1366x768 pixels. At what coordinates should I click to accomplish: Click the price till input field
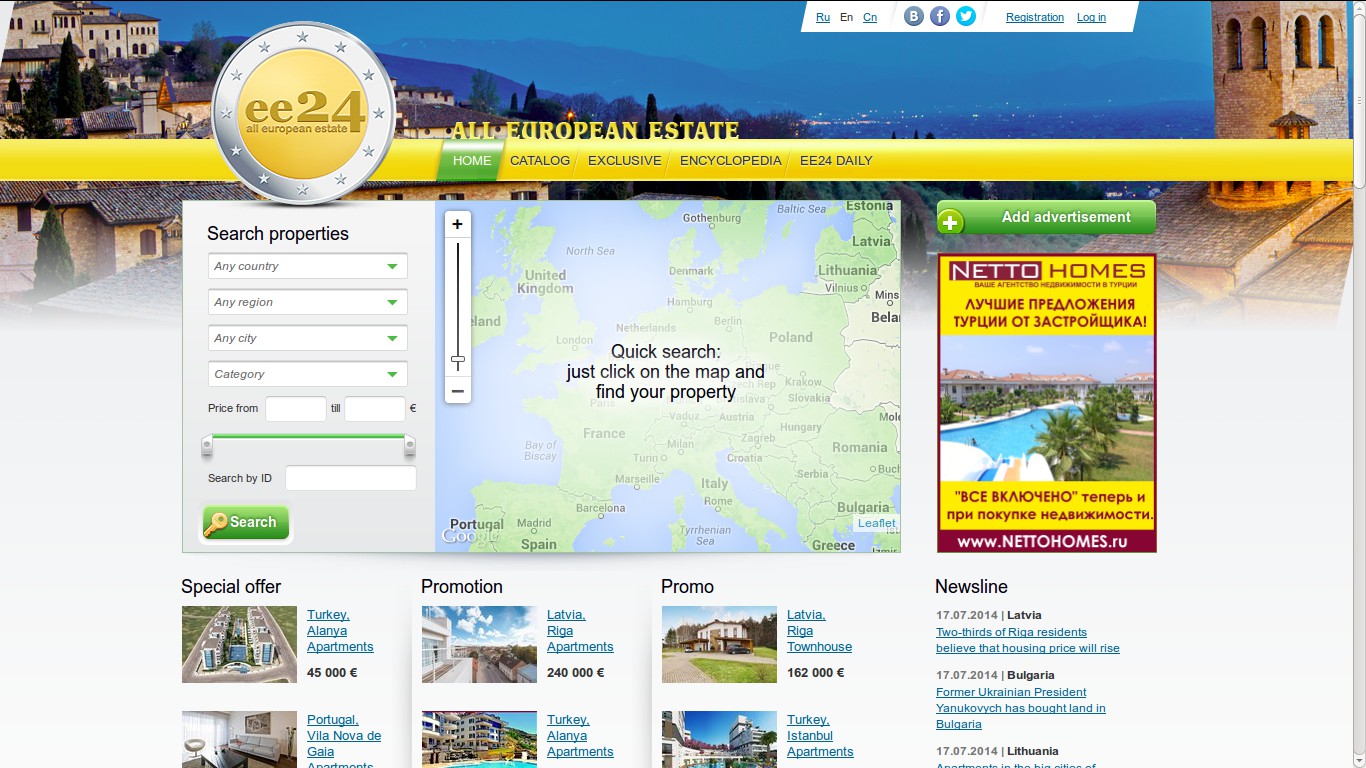[375, 409]
